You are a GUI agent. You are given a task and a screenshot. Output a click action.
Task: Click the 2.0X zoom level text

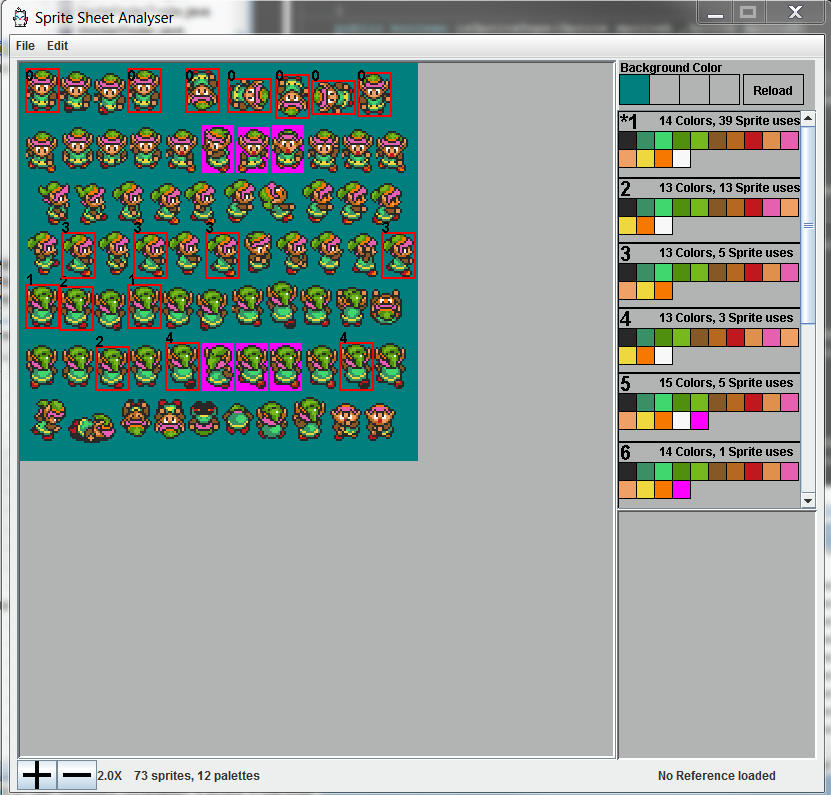(110, 776)
